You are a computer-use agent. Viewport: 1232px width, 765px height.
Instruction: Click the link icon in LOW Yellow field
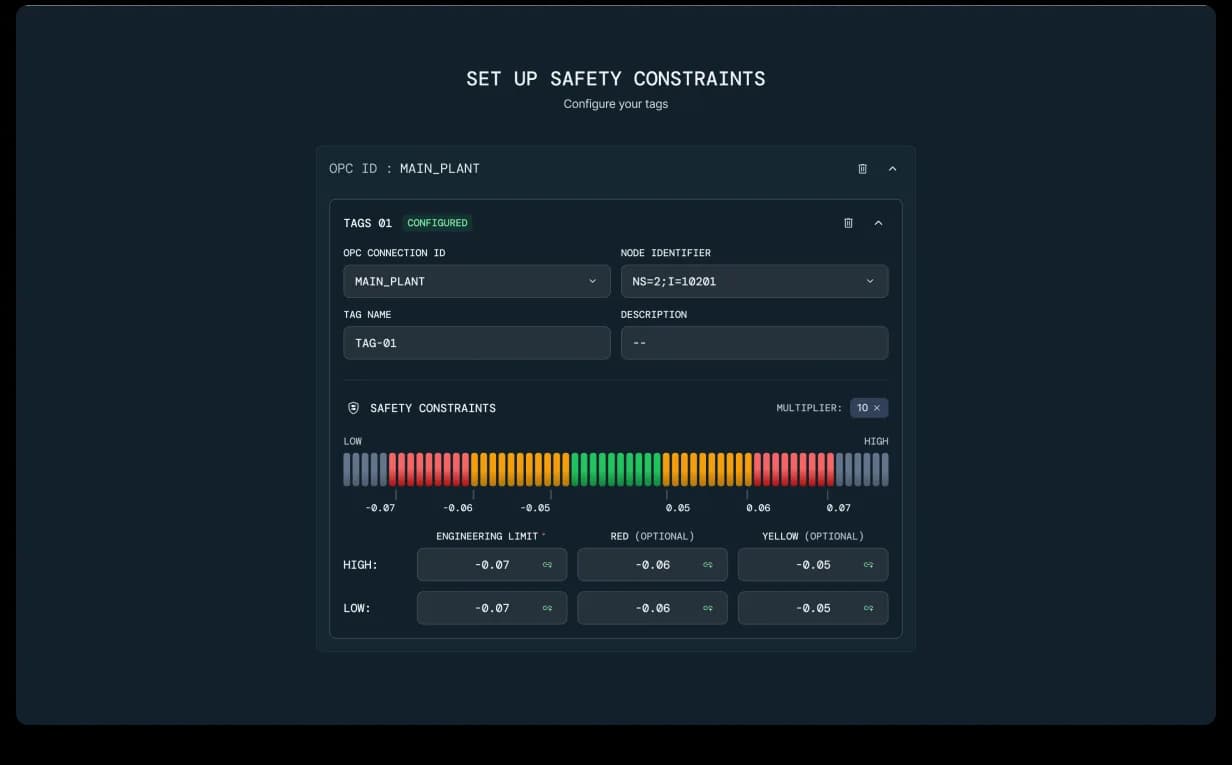(868, 608)
